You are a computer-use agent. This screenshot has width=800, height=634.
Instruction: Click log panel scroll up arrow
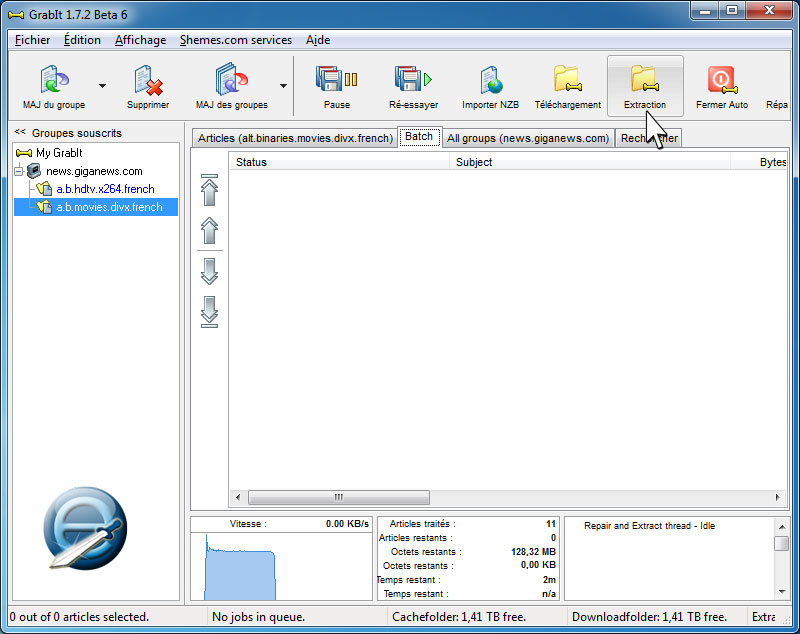782,526
